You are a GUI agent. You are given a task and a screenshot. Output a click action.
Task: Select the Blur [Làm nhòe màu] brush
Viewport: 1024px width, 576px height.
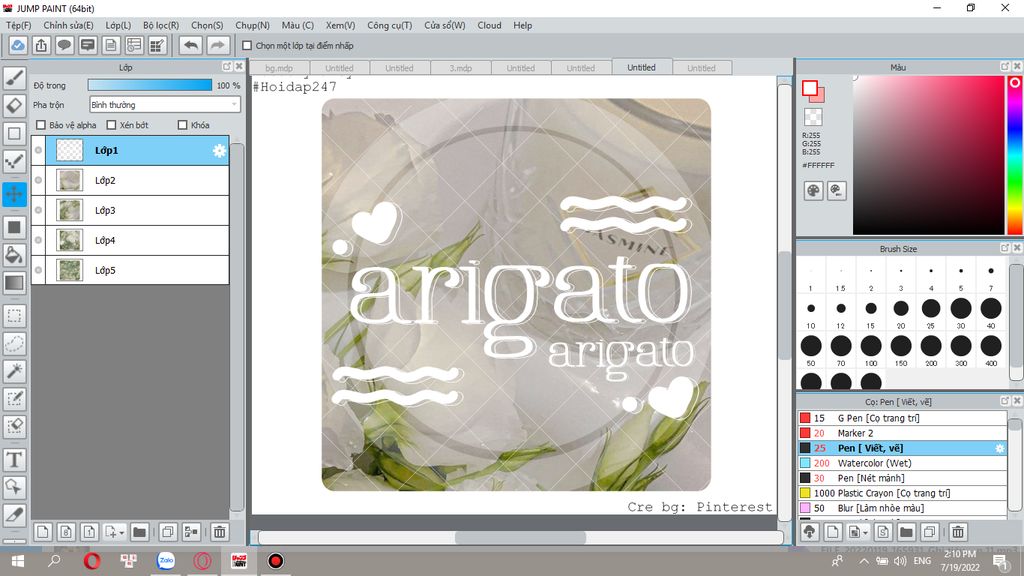(903, 508)
